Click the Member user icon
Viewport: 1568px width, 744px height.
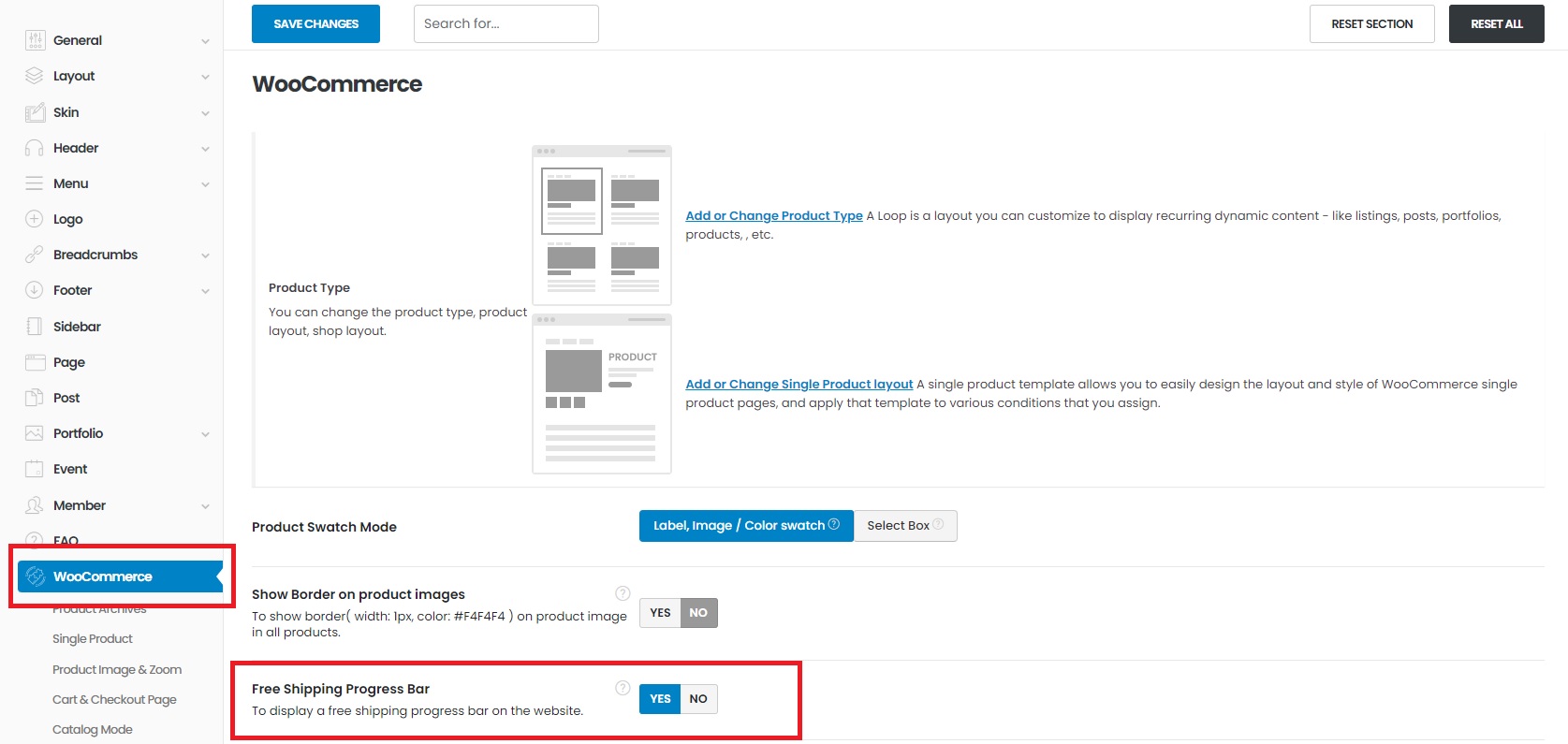[x=35, y=505]
